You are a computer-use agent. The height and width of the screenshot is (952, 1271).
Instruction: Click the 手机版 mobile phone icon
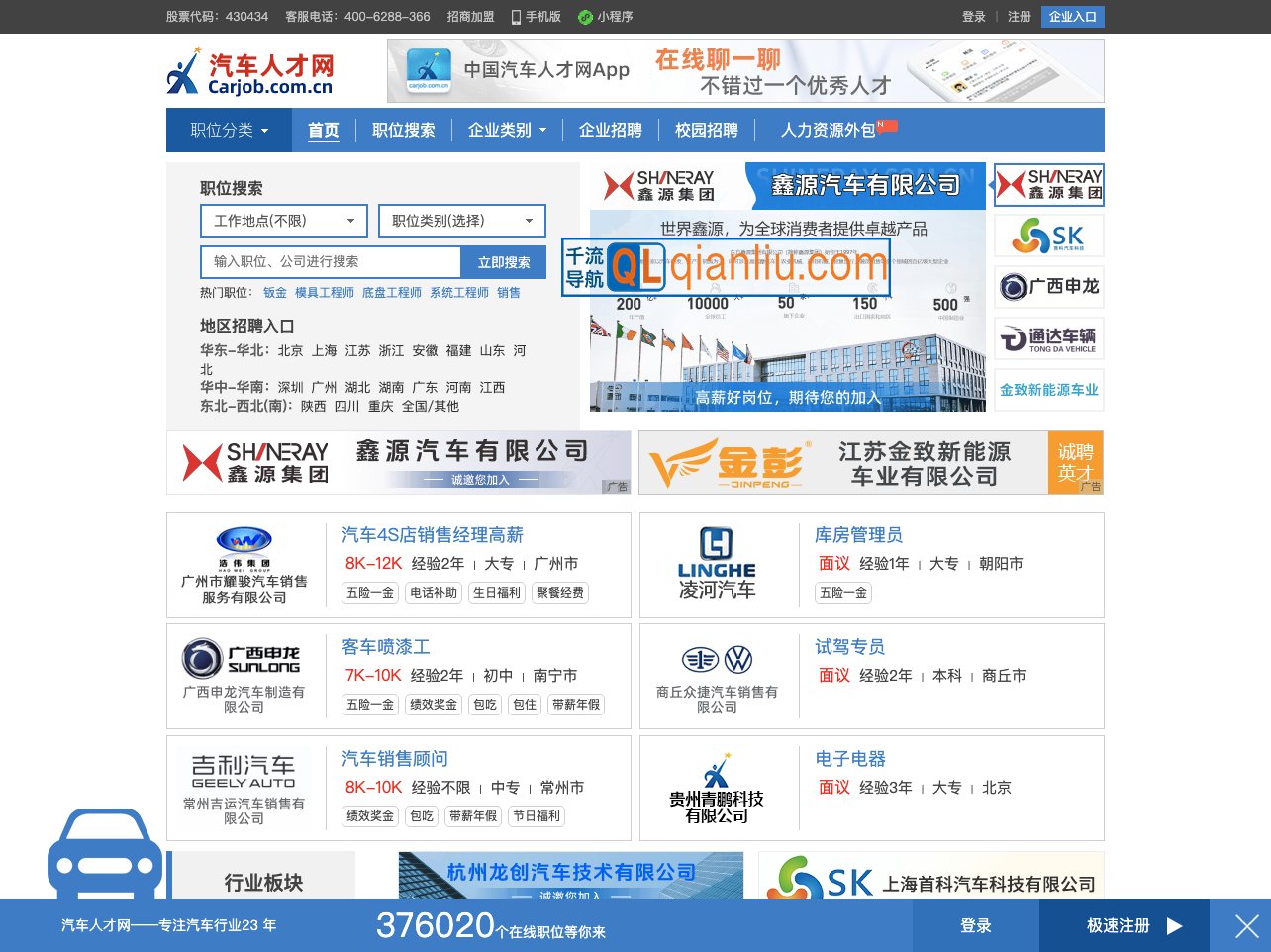[516, 17]
